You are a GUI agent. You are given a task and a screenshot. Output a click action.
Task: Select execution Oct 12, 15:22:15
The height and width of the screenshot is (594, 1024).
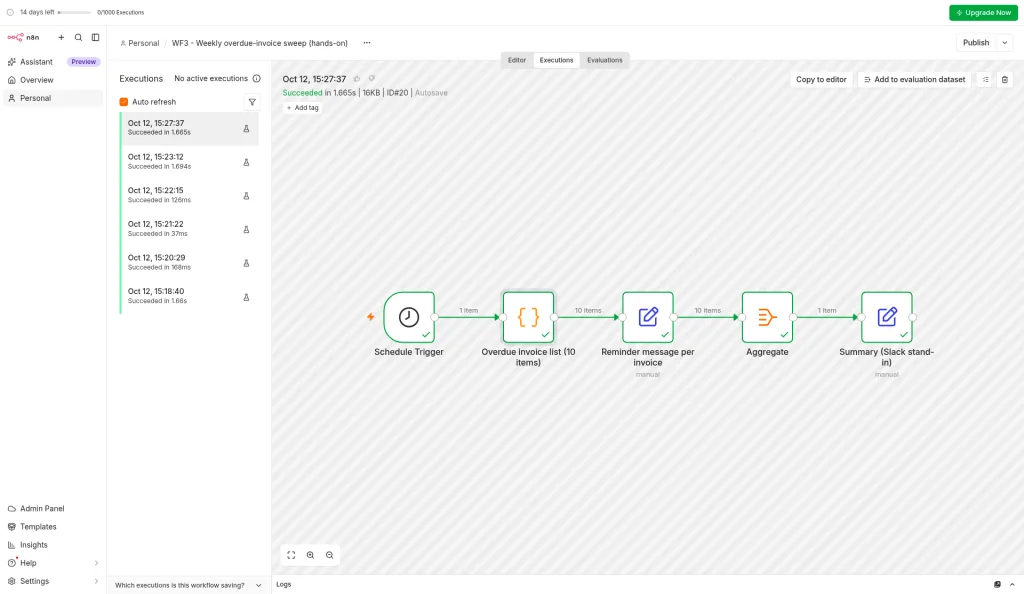[189, 195]
